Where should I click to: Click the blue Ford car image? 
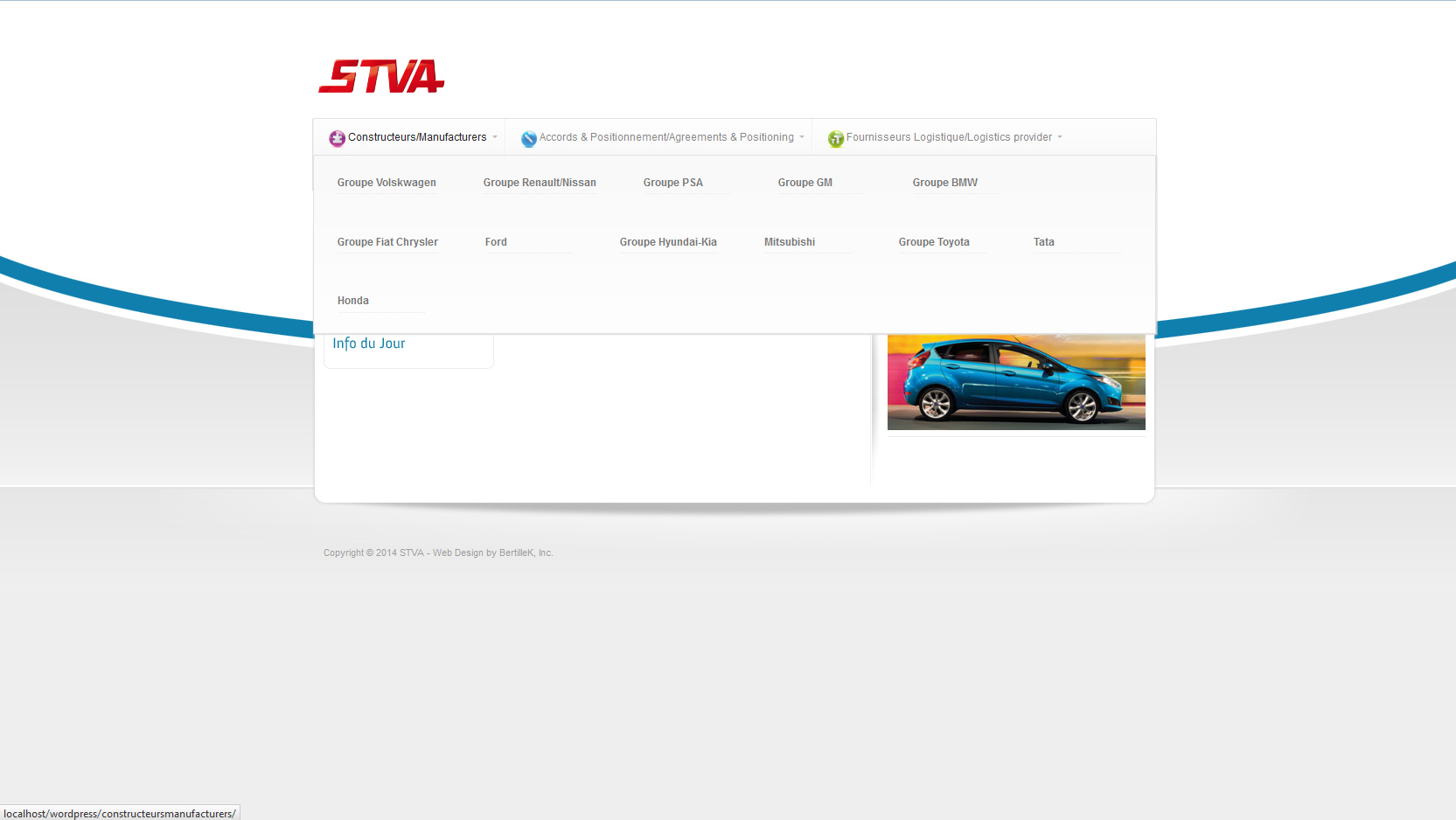[1016, 382]
